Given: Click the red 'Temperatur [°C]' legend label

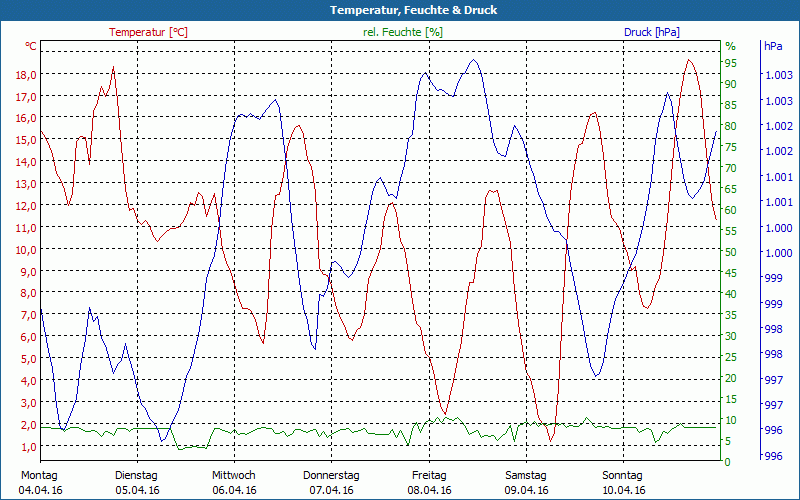Looking at the screenshot, I should [148, 32].
